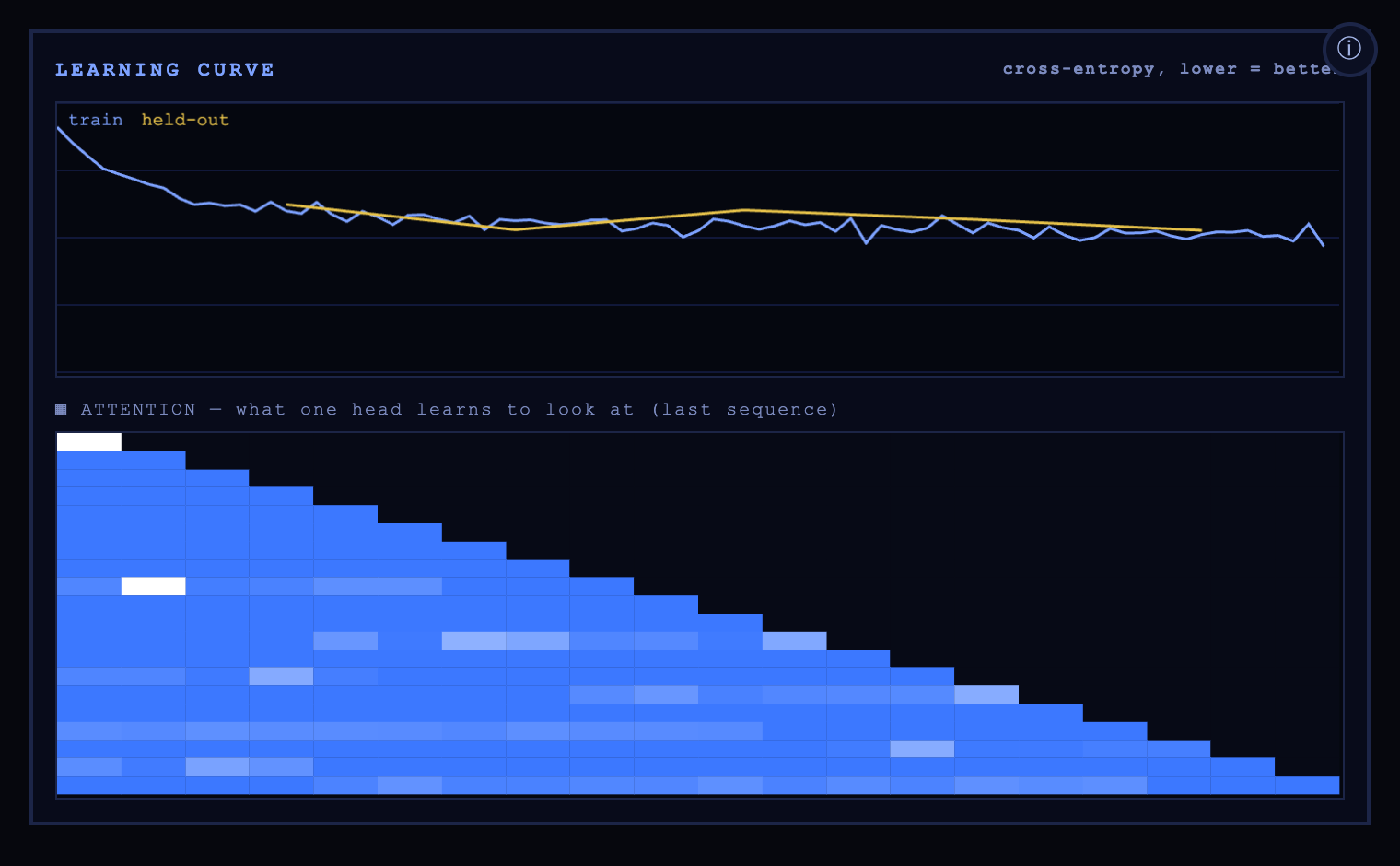The image size is (1400, 866).
Task: Click the ATTENTION section heading text
Action: click(459, 409)
